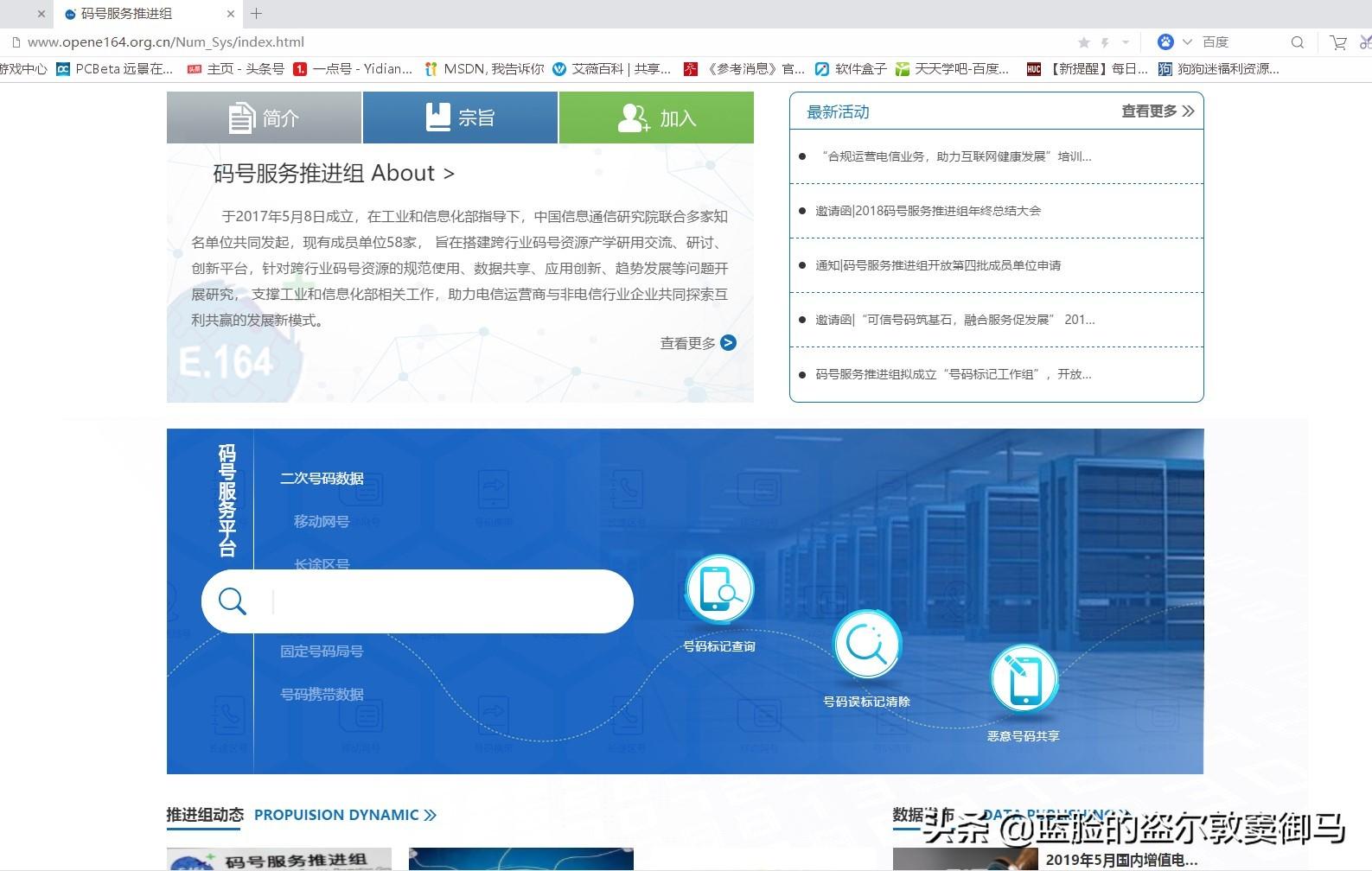1372x871 pixels.
Task: Bookmark the page with the star icon
Action: point(1083,42)
